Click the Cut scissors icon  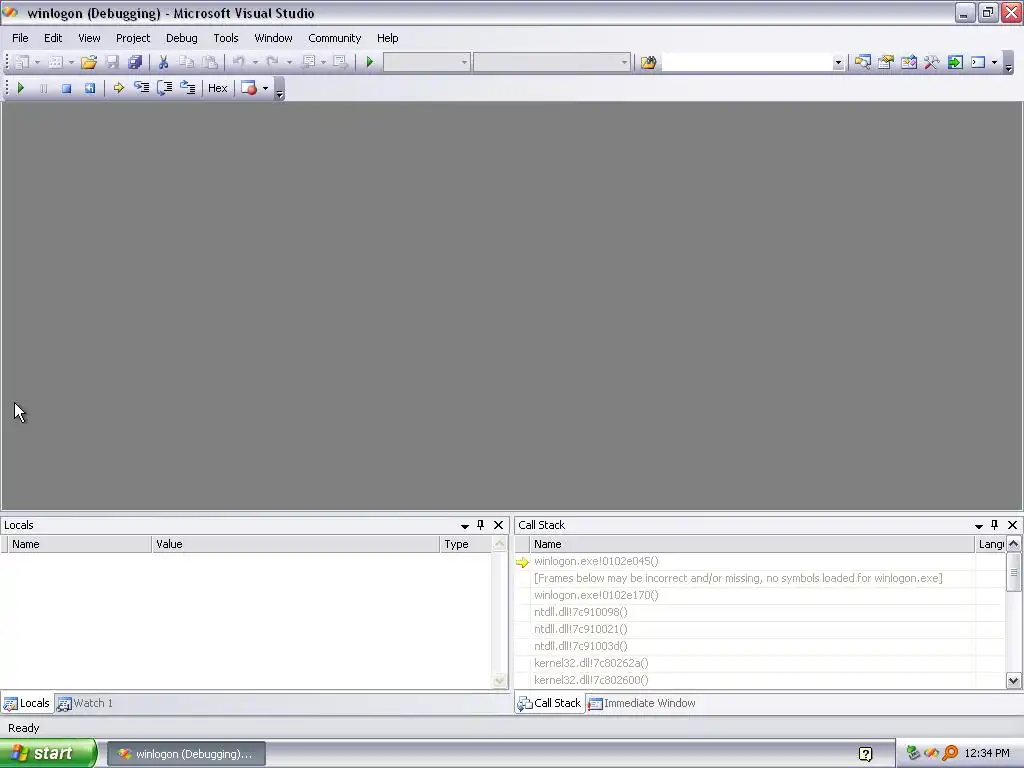163,62
